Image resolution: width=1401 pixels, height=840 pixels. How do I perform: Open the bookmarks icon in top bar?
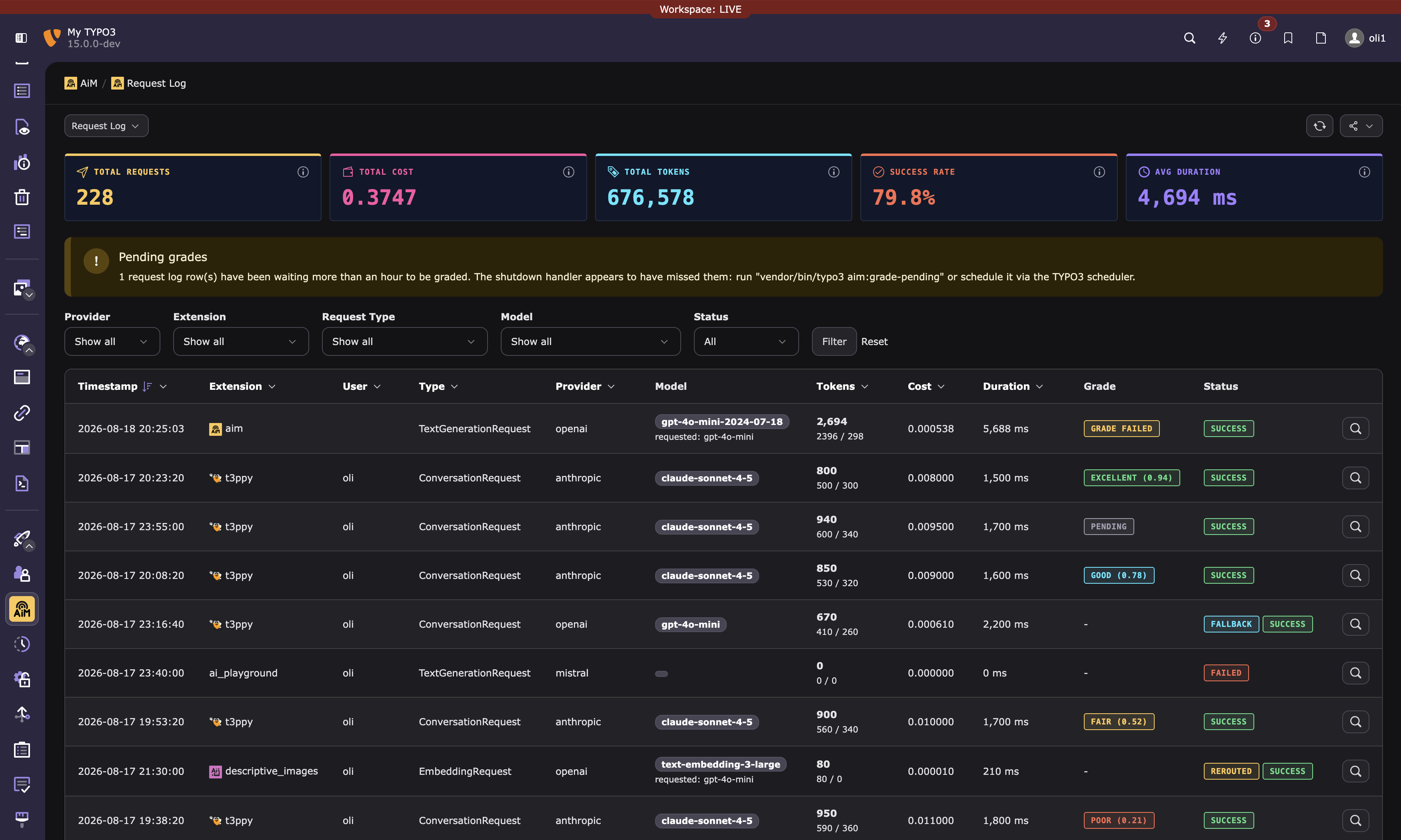pyautogui.click(x=1288, y=38)
